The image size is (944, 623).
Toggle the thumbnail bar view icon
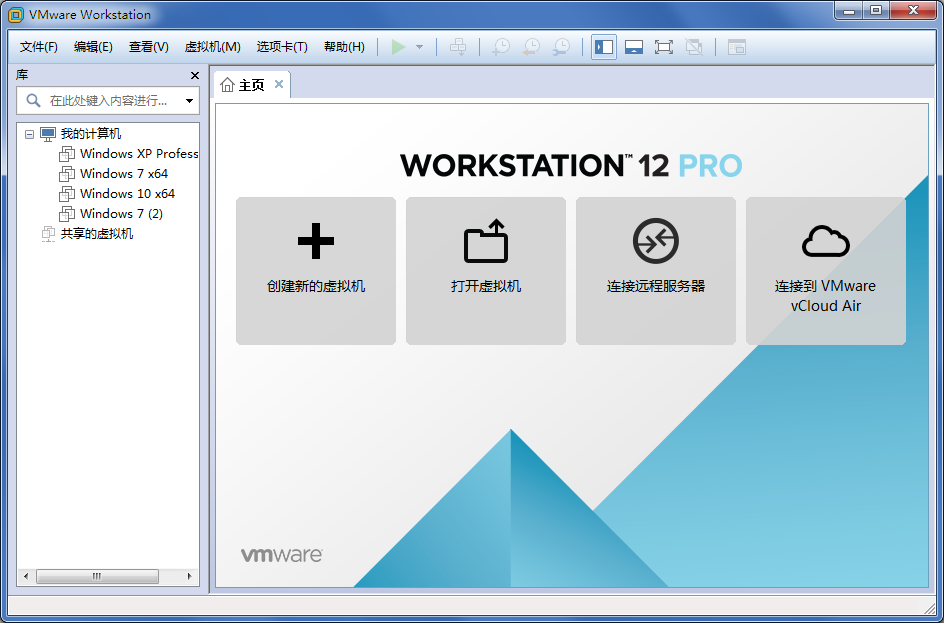pyautogui.click(x=634, y=47)
